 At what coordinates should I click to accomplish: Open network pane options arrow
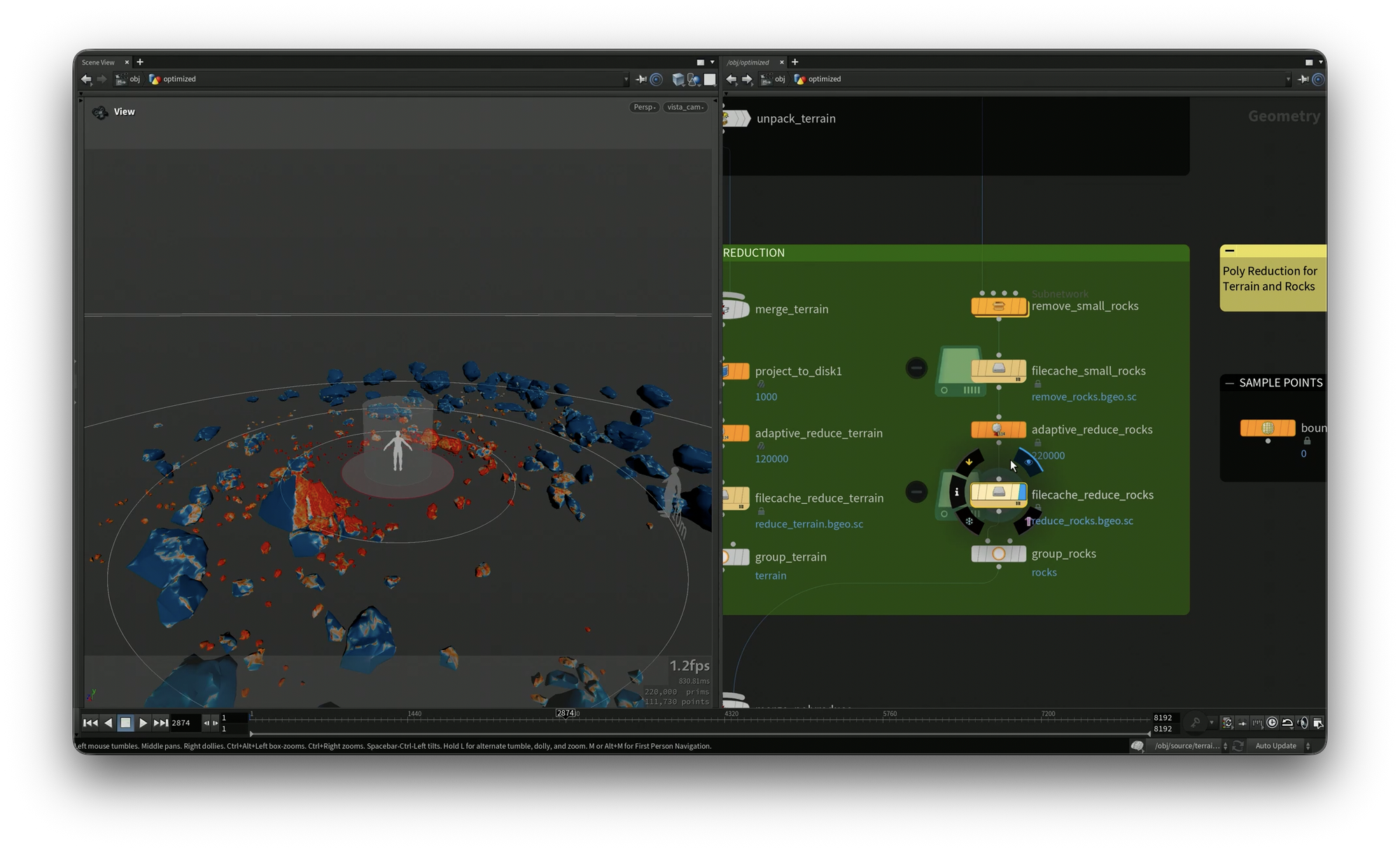tap(1321, 62)
